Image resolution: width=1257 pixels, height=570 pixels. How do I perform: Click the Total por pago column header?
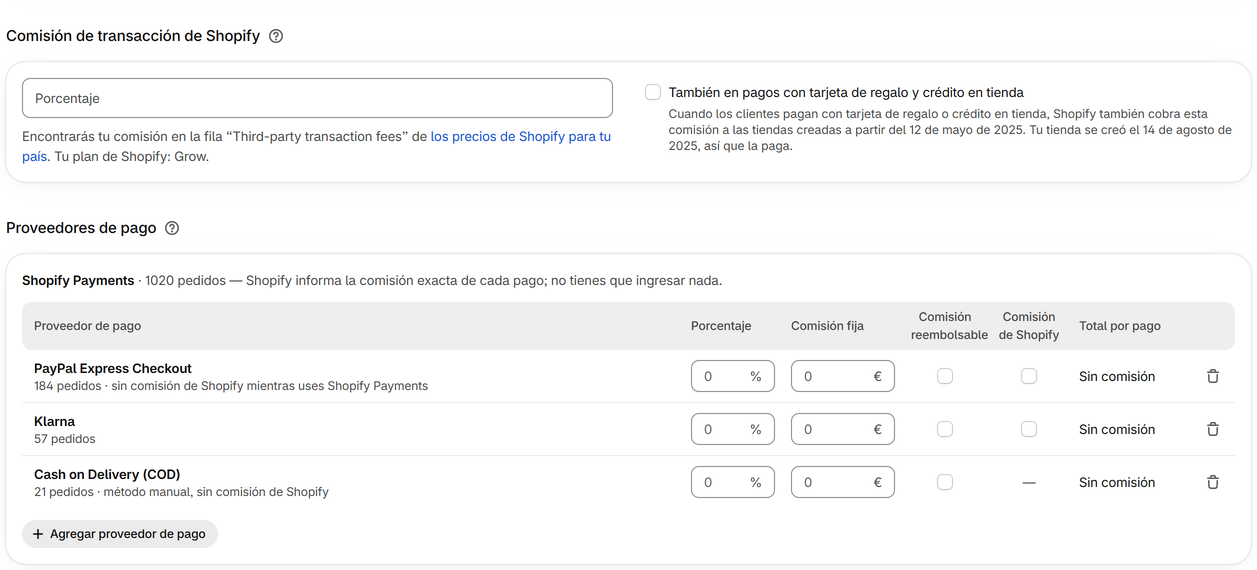pos(1120,326)
